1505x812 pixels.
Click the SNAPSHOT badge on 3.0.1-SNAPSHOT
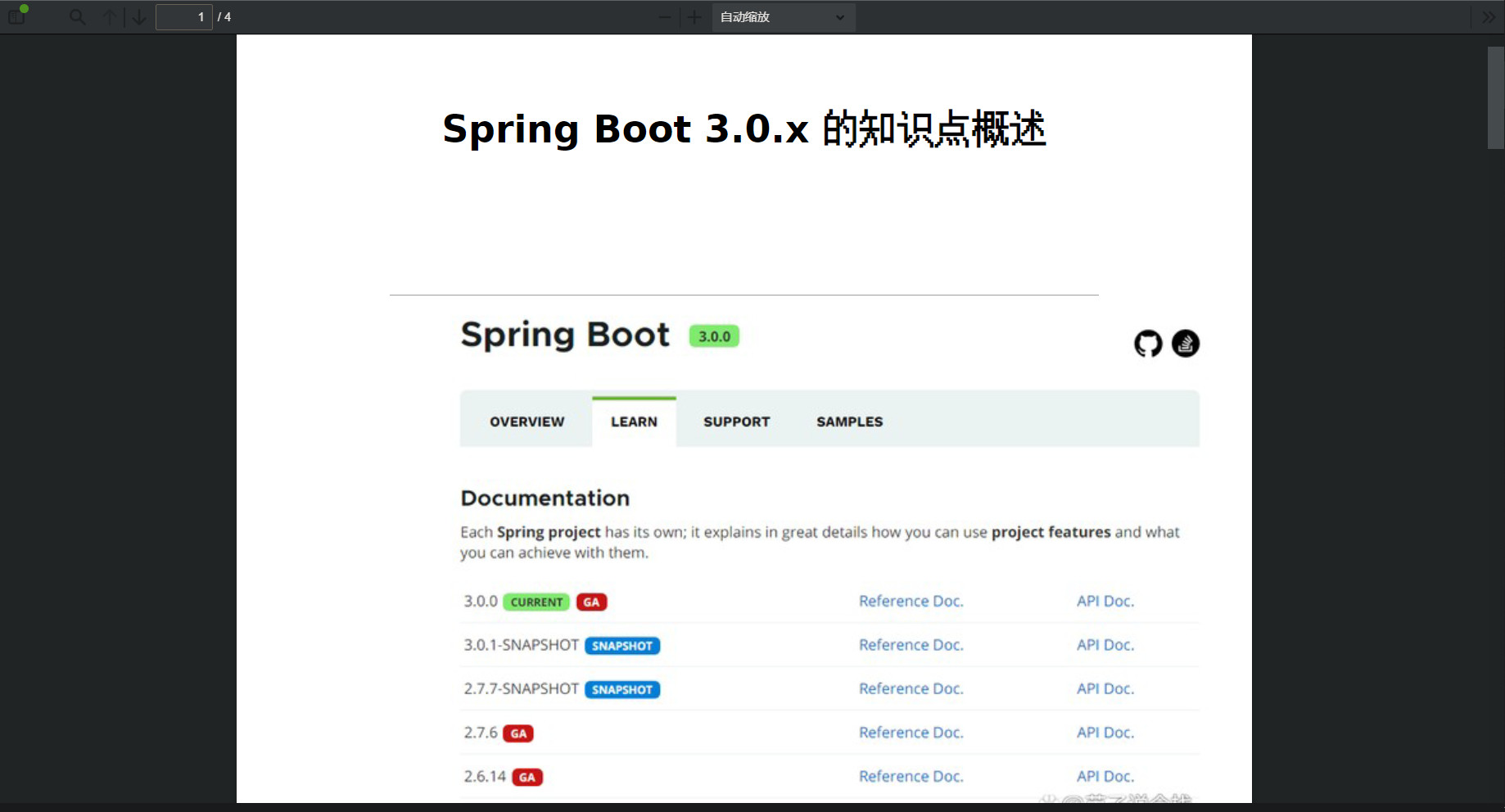click(x=622, y=646)
